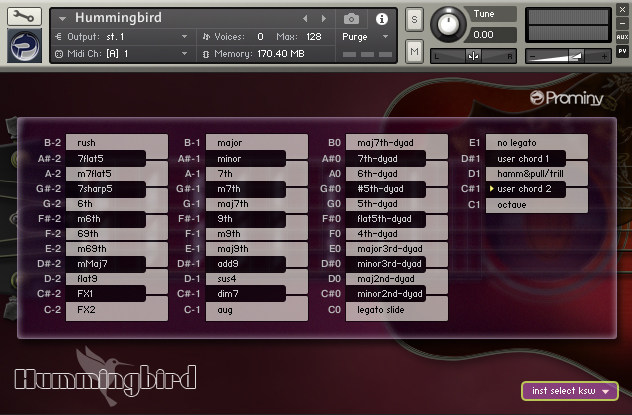
Task: Mute the Hummingbird instrument
Action: tap(414, 51)
